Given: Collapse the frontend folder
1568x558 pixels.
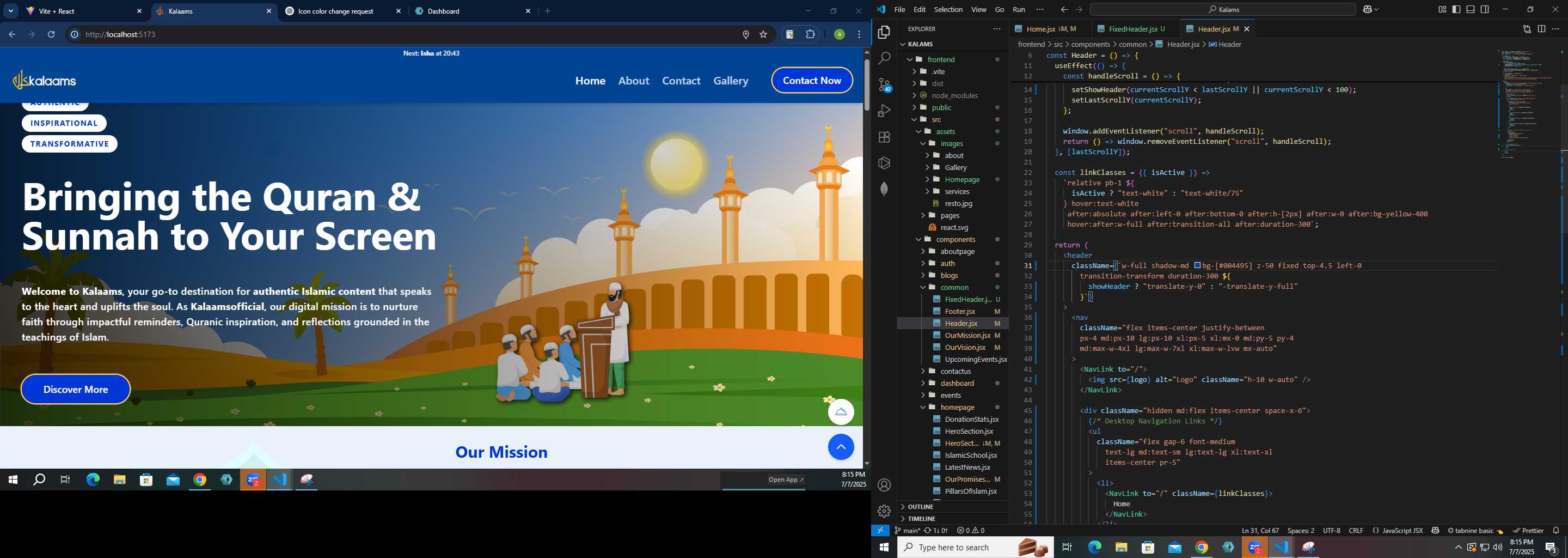Looking at the screenshot, I should click(911, 59).
